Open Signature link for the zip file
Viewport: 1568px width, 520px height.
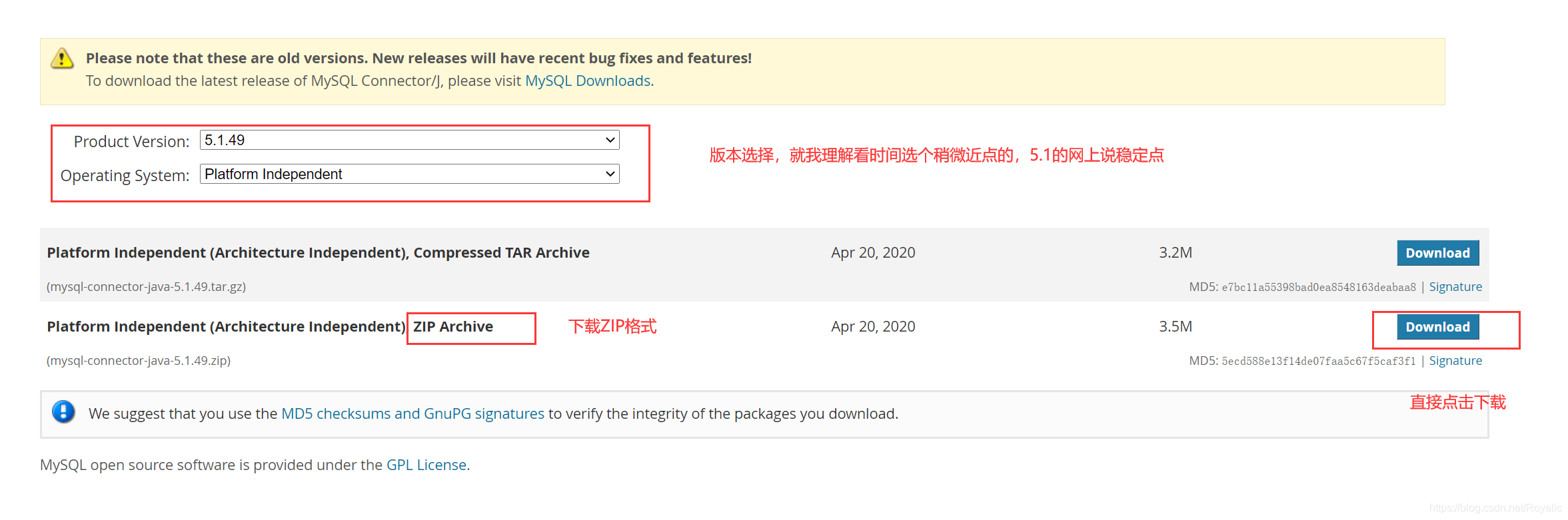tap(1455, 360)
